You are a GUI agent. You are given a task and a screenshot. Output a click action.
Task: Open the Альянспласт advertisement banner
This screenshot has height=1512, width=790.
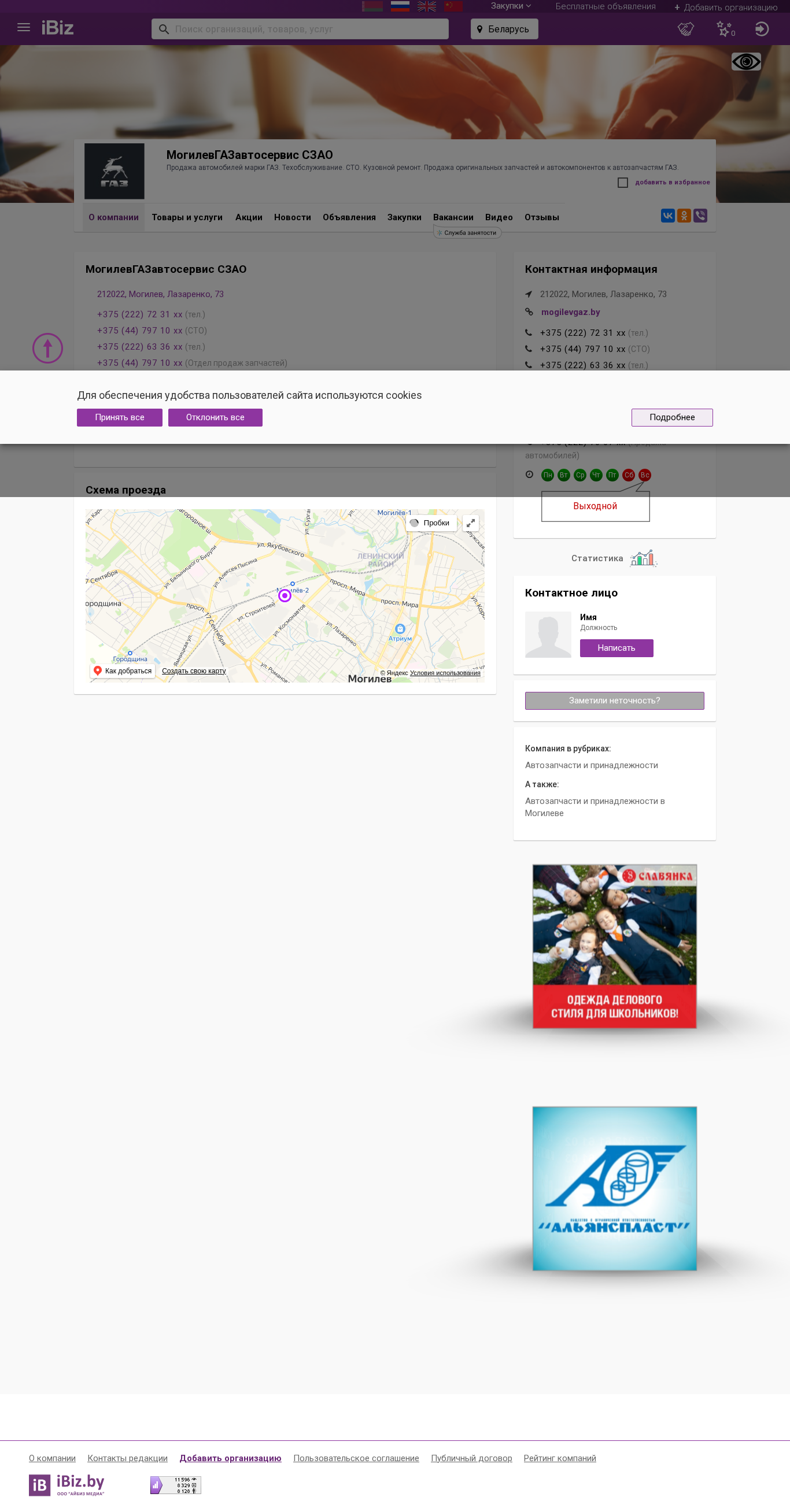(614, 1188)
